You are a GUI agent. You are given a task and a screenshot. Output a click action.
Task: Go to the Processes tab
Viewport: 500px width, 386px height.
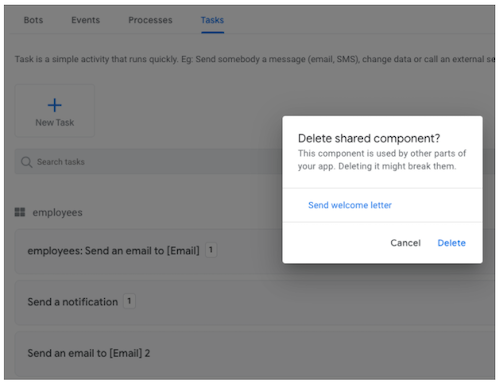pos(150,20)
